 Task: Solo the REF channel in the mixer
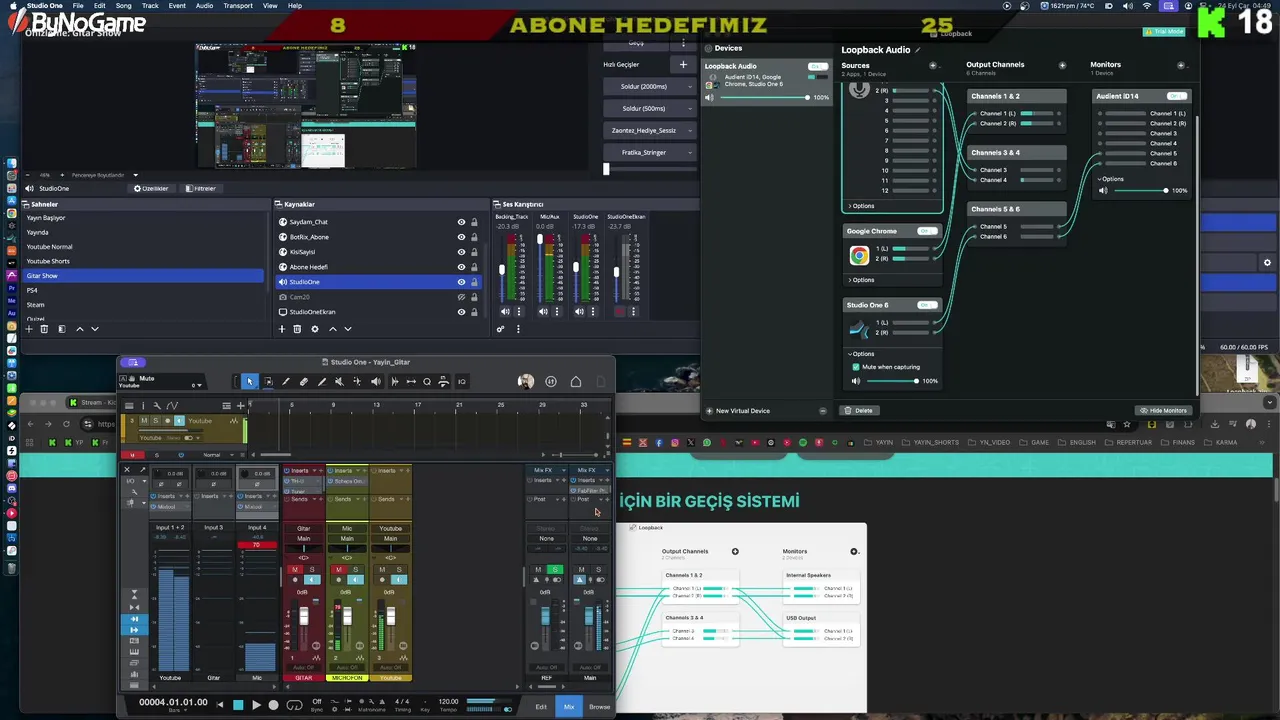pyautogui.click(x=555, y=570)
